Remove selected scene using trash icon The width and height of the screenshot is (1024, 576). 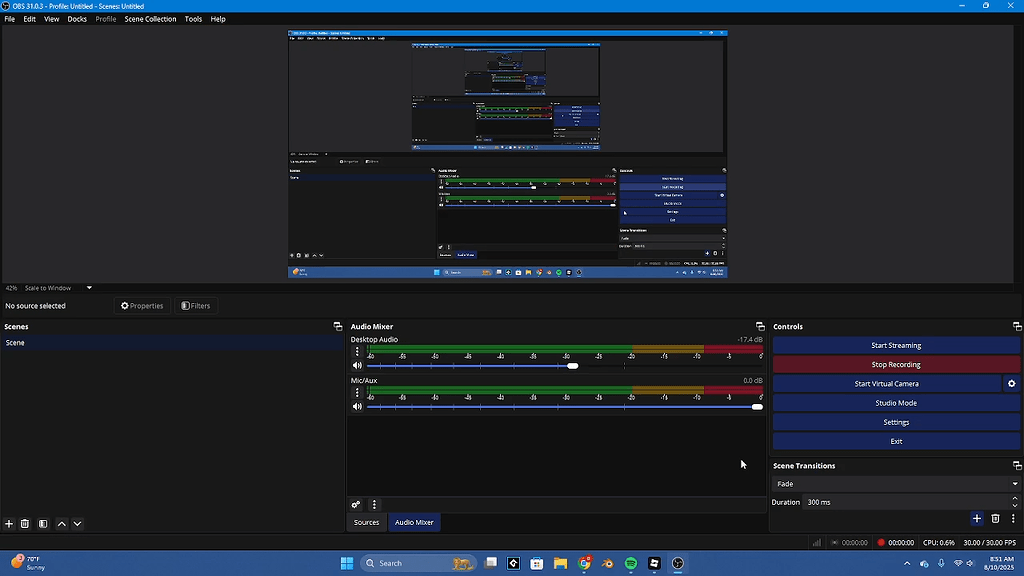click(x=25, y=524)
